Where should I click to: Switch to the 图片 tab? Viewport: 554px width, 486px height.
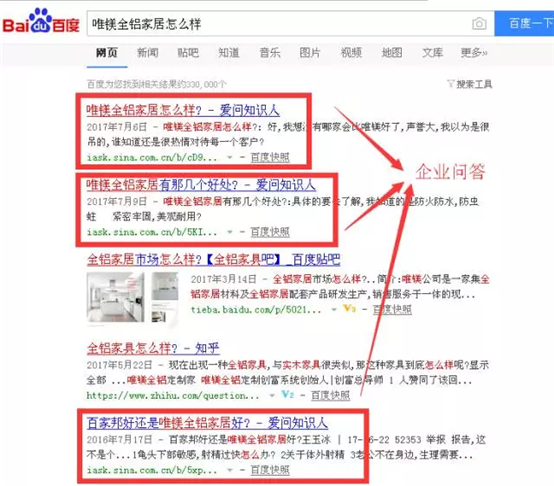(310, 53)
